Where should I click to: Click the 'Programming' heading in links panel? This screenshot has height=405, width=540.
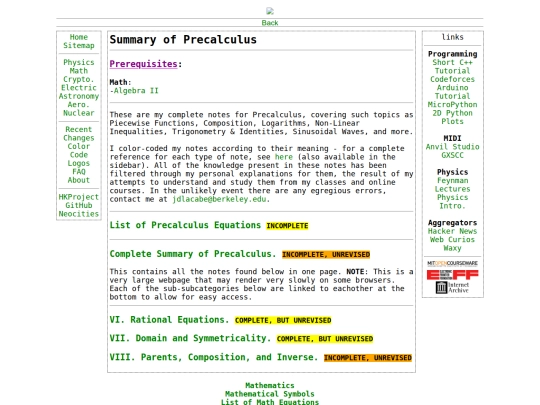[452, 54]
